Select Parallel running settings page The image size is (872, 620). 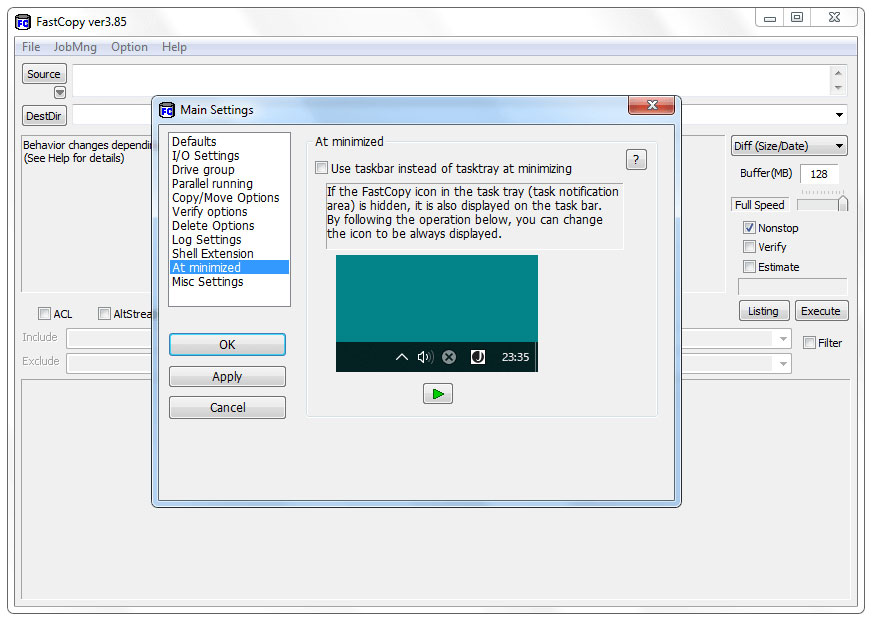click(229, 183)
